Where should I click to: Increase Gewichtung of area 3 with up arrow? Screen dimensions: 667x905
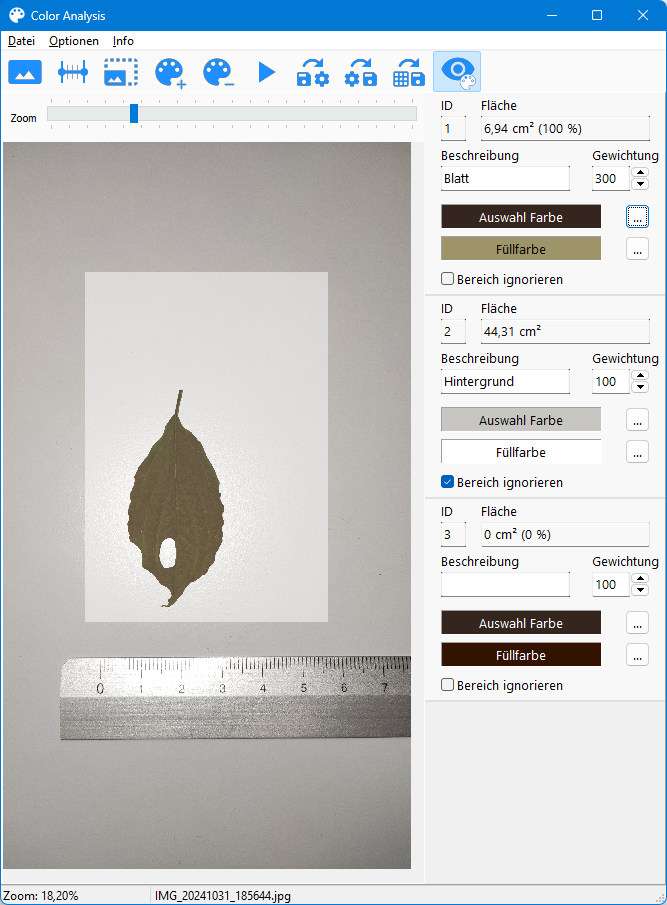click(639, 578)
